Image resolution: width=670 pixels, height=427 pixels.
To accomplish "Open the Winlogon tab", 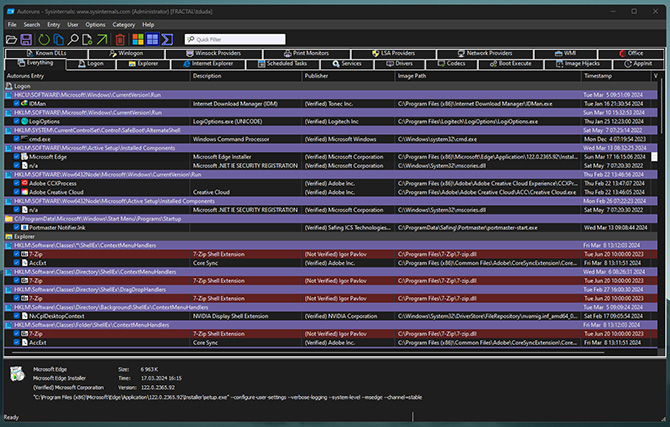I will [126, 53].
